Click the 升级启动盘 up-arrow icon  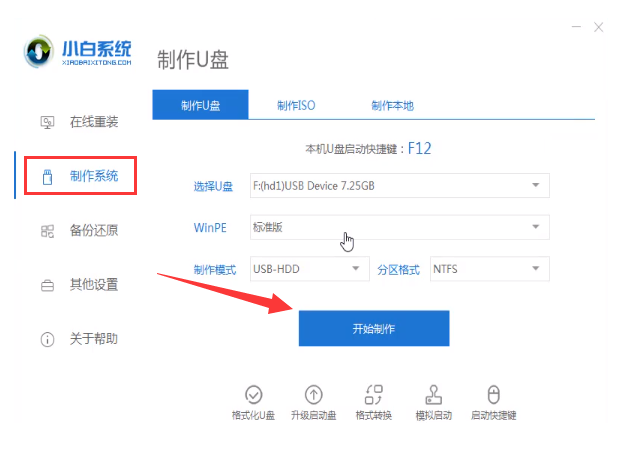[x=314, y=395]
